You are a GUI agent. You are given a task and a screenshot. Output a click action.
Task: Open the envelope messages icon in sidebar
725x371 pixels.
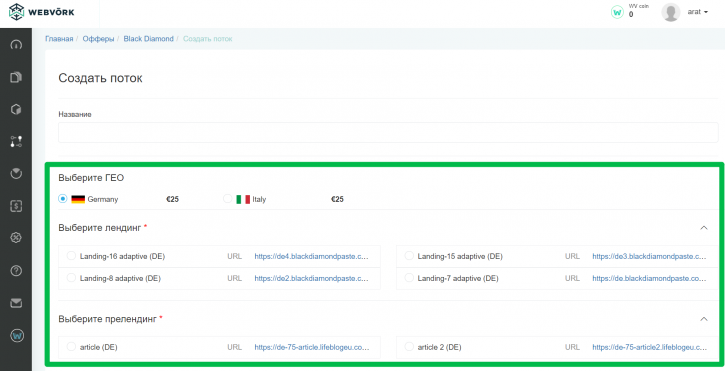[x=16, y=303]
